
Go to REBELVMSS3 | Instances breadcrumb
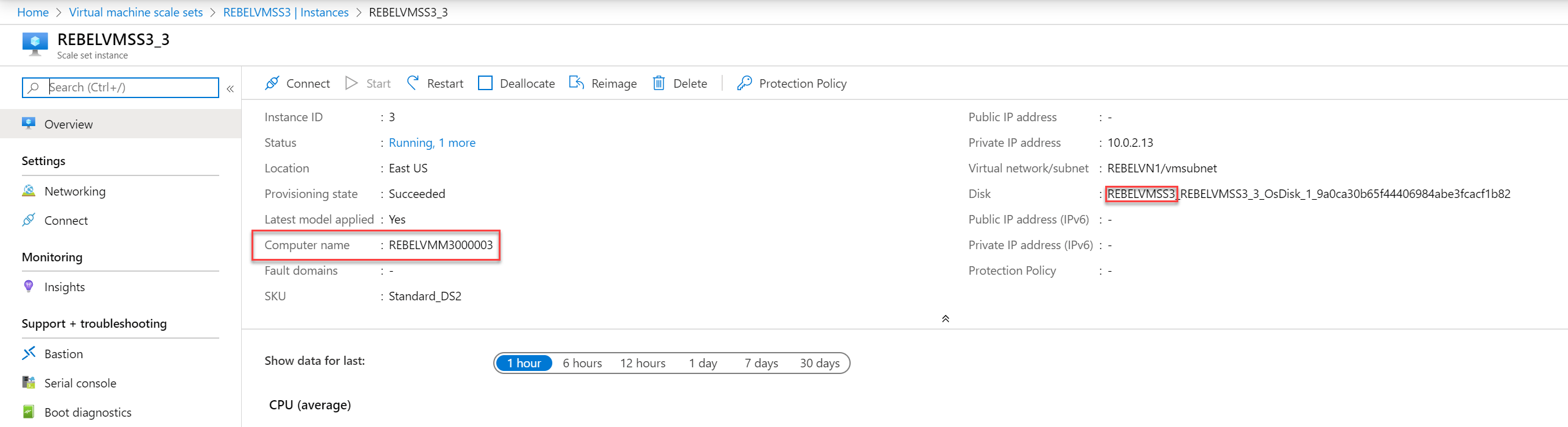[x=286, y=12]
